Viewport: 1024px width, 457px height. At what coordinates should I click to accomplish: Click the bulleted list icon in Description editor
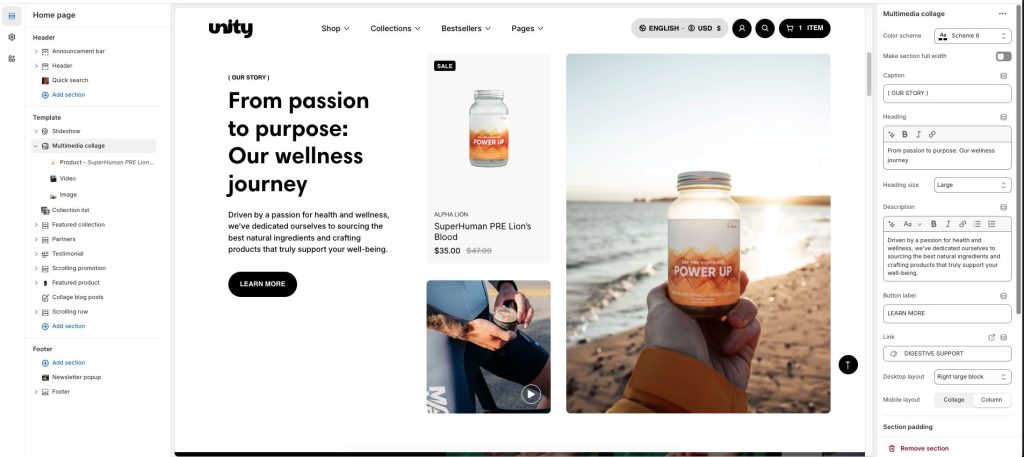(x=977, y=224)
